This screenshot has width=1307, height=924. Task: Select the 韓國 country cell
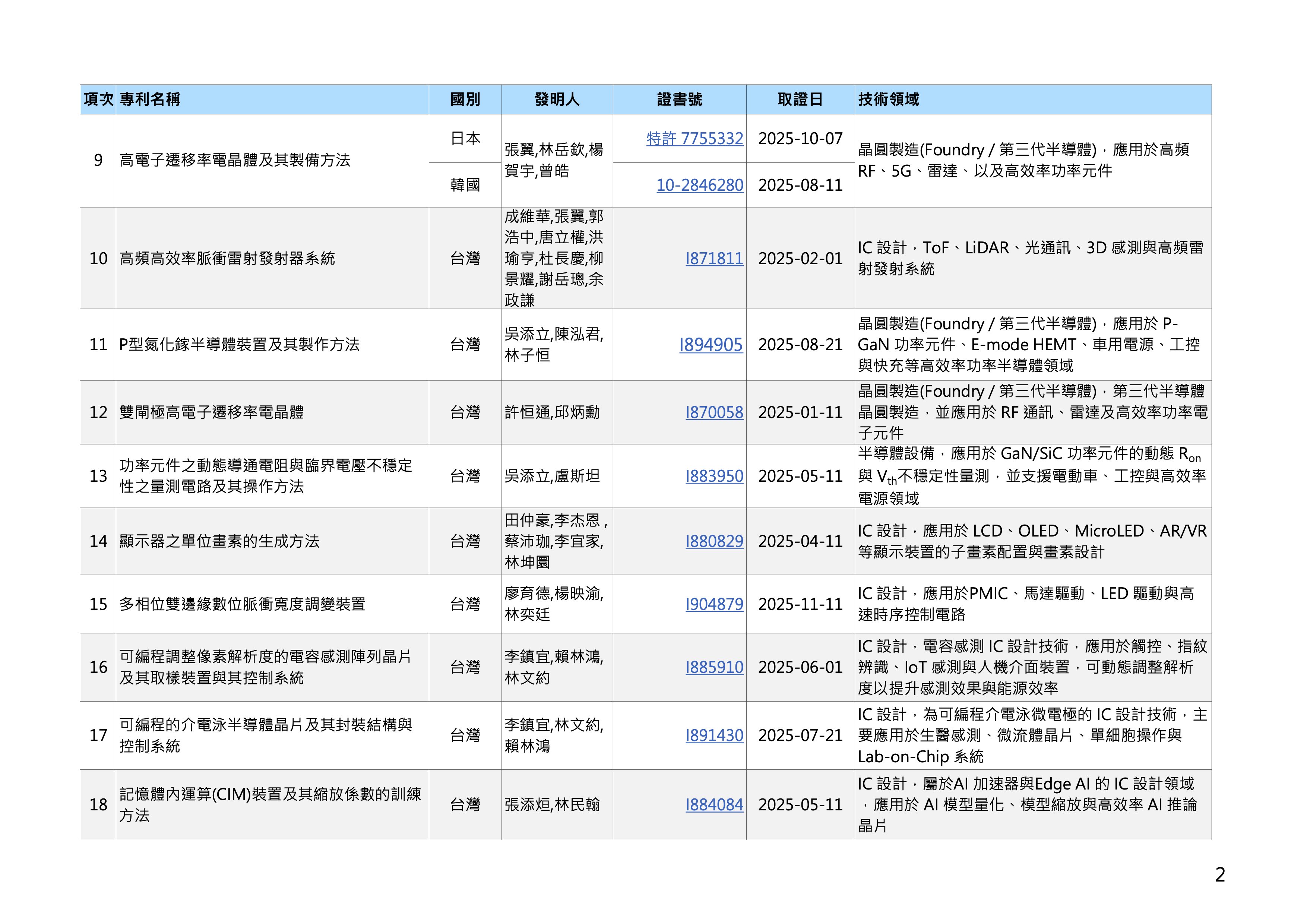click(465, 185)
